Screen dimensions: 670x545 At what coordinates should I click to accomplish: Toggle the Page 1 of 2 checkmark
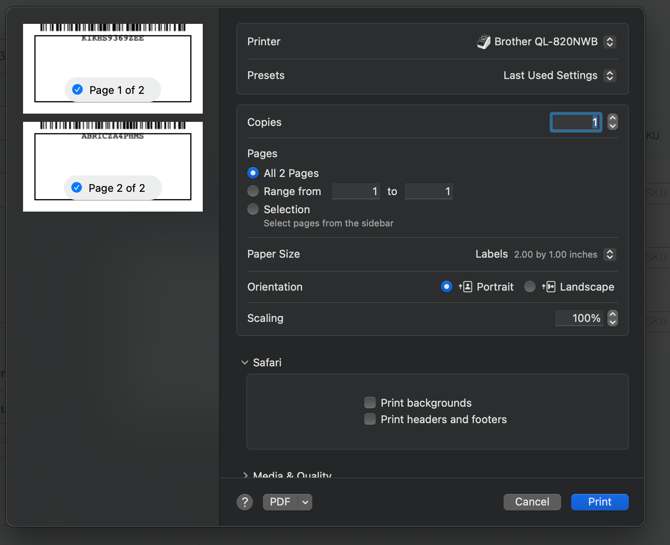point(78,90)
